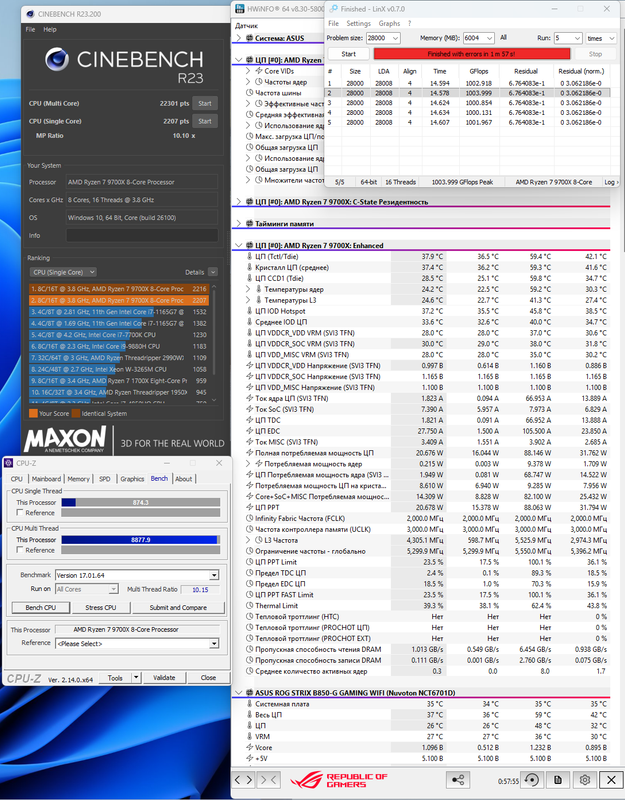Tick Reference checkbox under CPU Multi Thread
This screenshot has height=800, width=625.
20,549
